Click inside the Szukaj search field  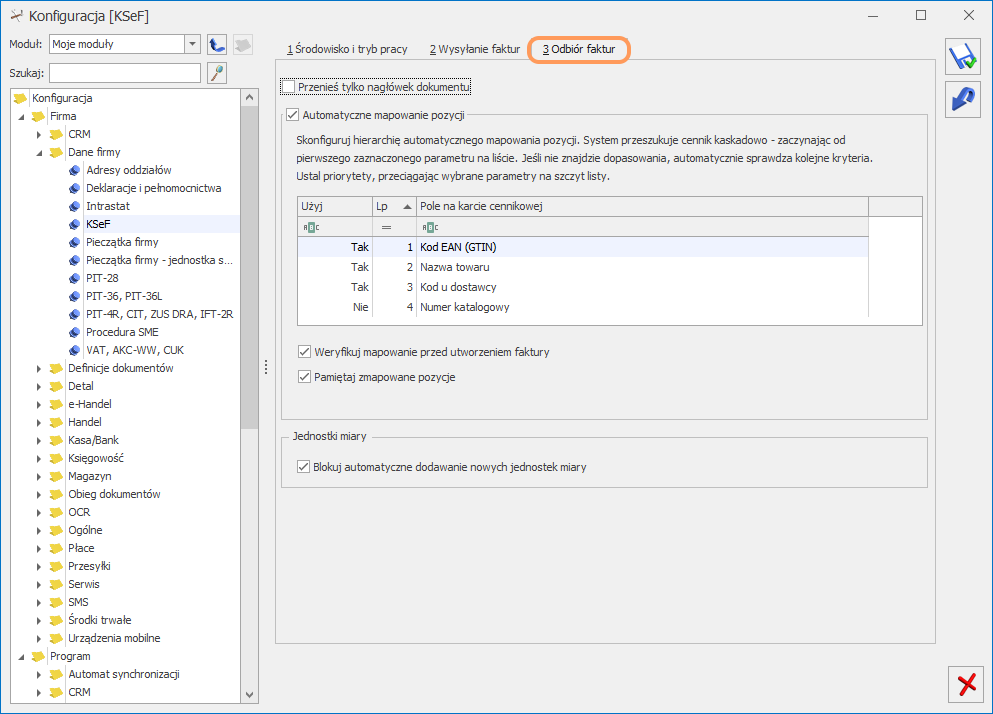(x=125, y=73)
